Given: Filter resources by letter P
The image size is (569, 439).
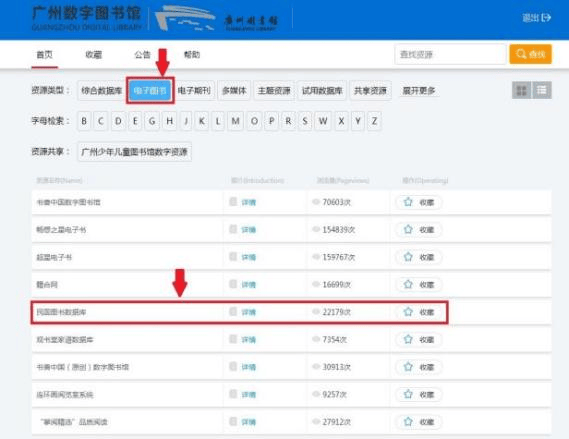Looking at the screenshot, I should click(x=271, y=121).
